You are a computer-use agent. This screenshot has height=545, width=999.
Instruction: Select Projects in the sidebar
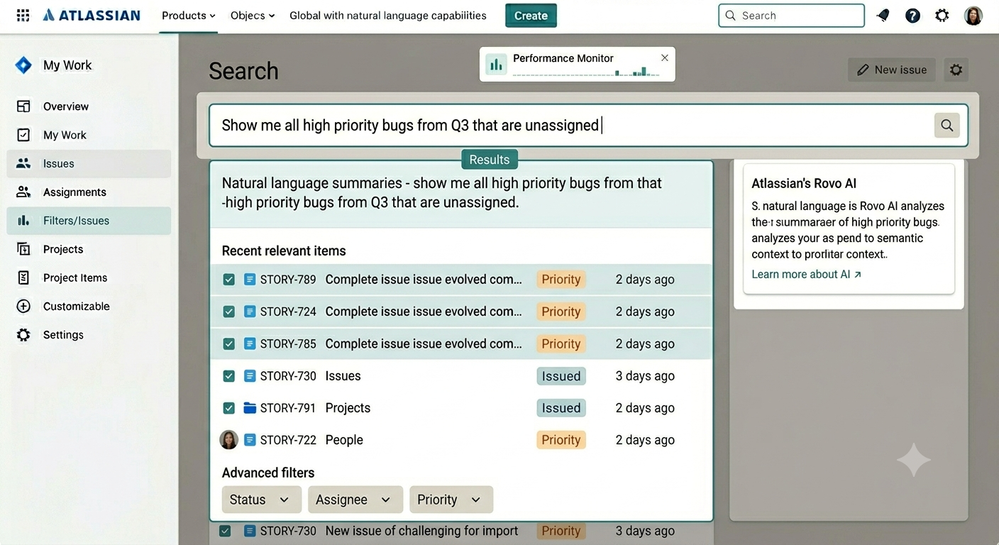click(89, 249)
